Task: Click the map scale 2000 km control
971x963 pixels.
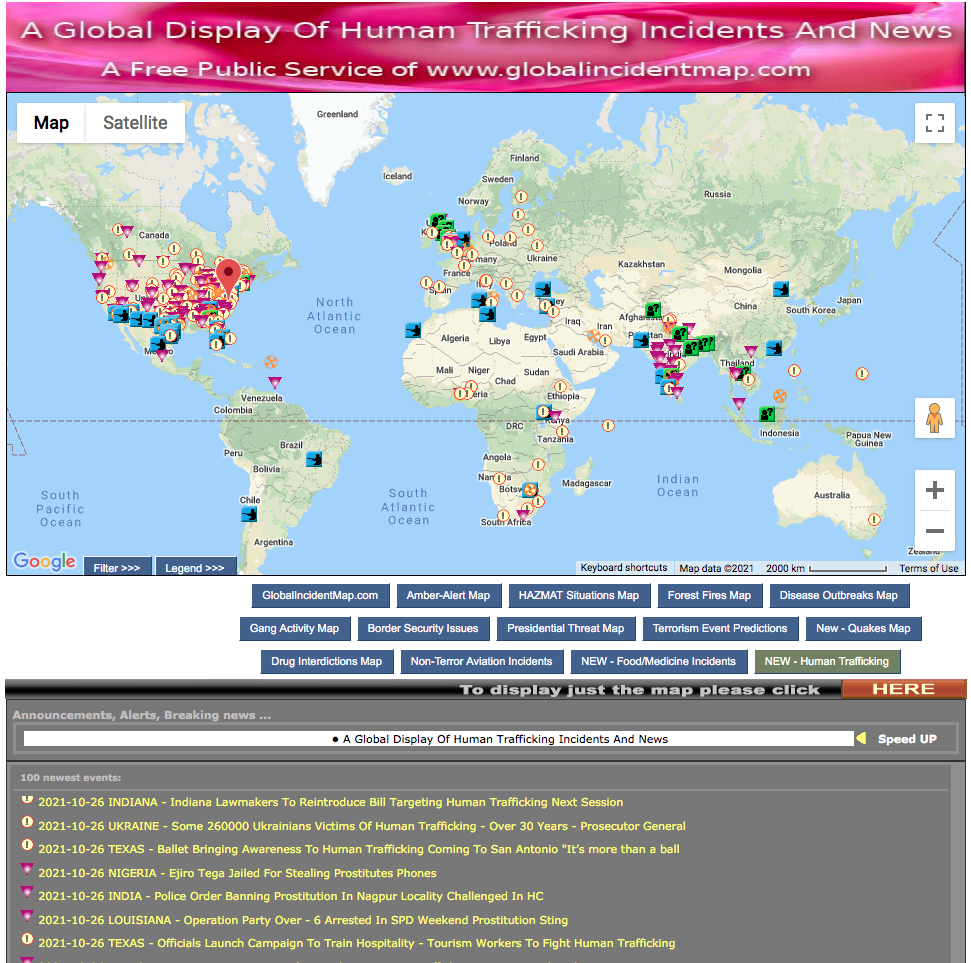Action: coord(825,568)
